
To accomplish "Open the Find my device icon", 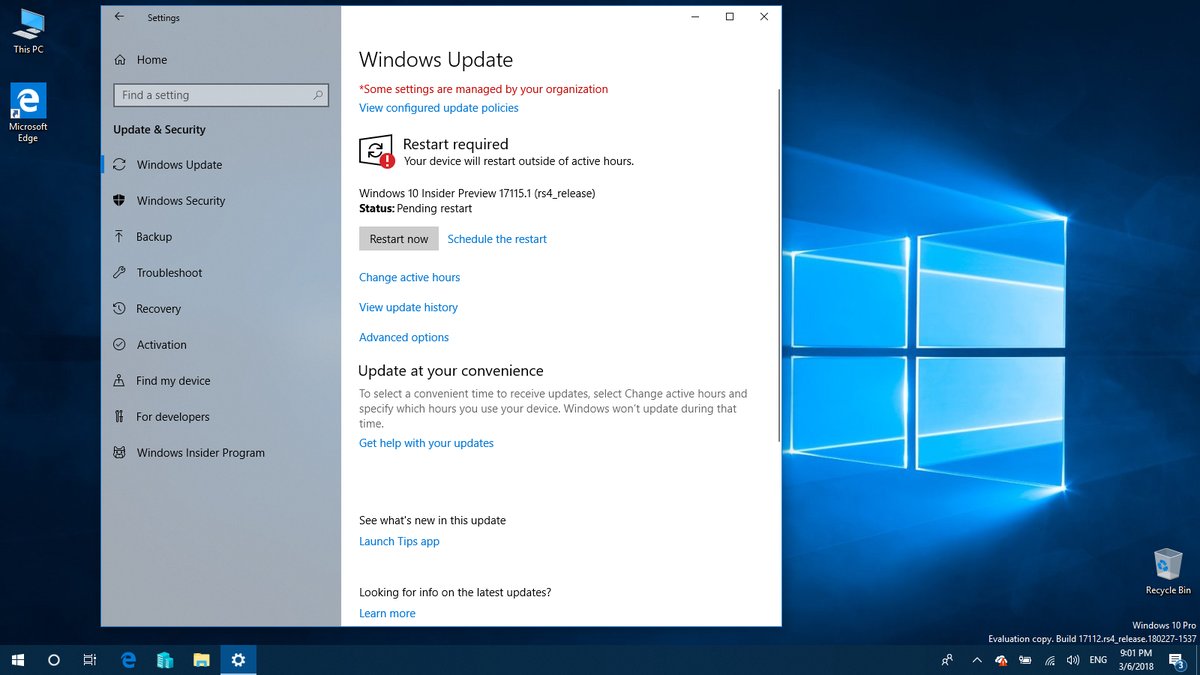I will pyautogui.click(x=120, y=380).
